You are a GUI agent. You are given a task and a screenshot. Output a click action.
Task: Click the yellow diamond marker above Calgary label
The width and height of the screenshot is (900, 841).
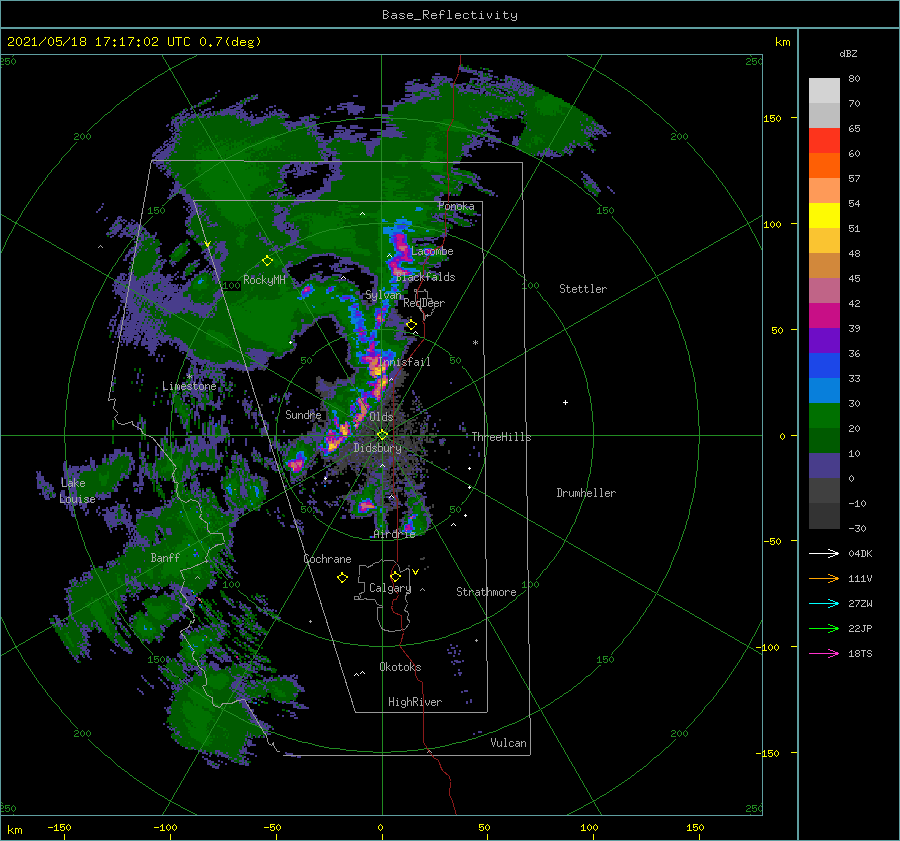tap(395, 576)
